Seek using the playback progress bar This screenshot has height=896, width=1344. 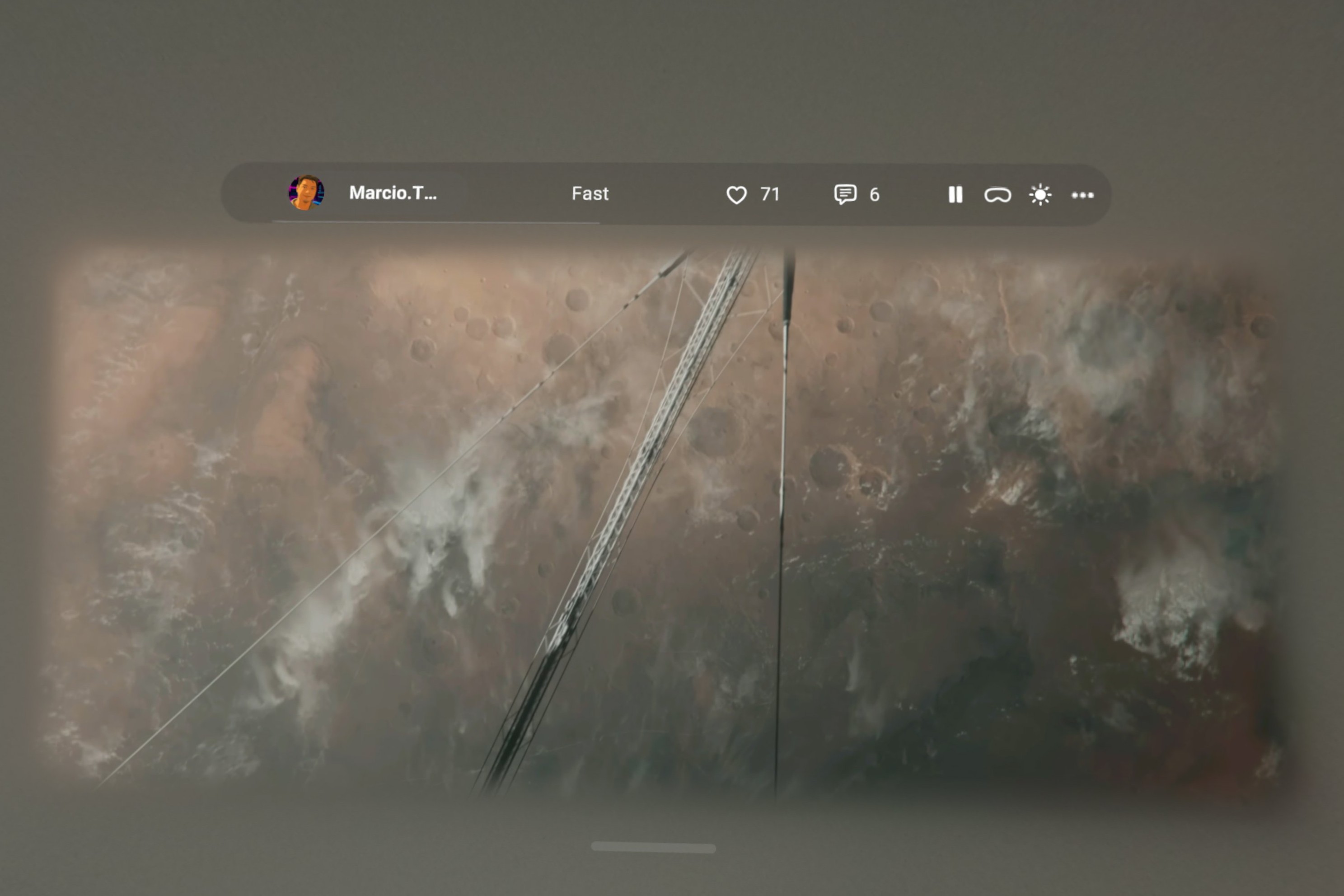[x=434, y=222]
